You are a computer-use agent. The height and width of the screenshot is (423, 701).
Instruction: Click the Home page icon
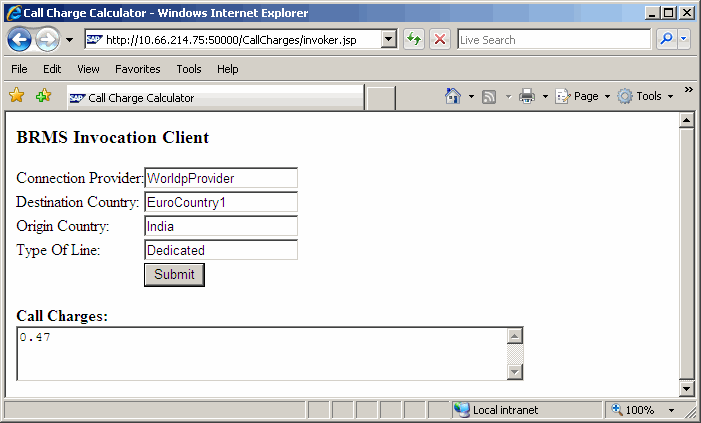tap(452, 97)
